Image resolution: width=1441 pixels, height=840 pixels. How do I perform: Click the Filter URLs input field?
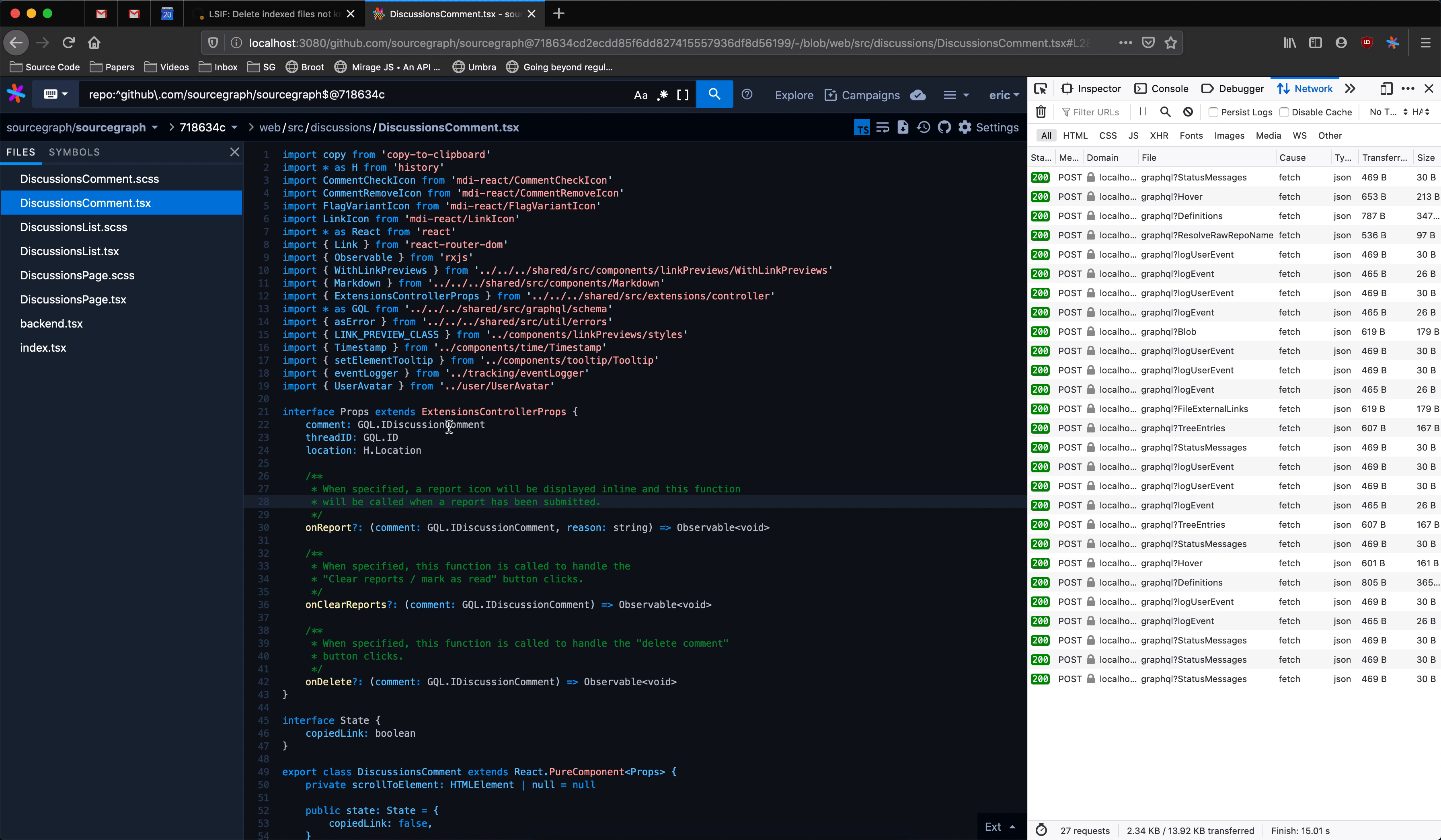(1095, 112)
